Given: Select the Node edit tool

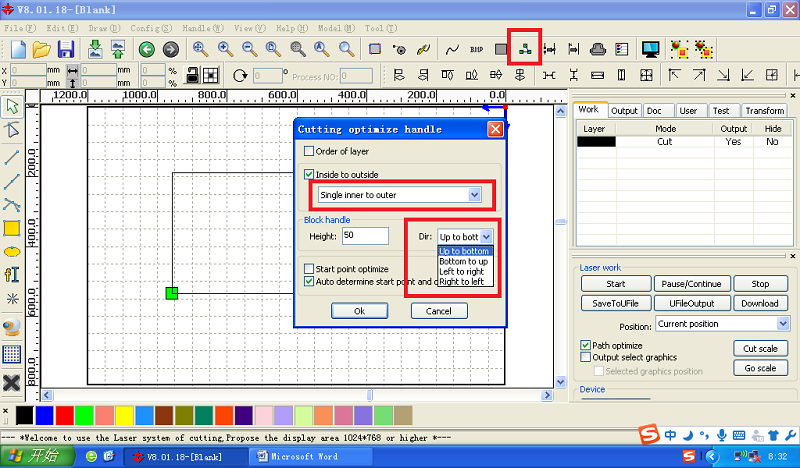Looking at the screenshot, I should (x=12, y=131).
